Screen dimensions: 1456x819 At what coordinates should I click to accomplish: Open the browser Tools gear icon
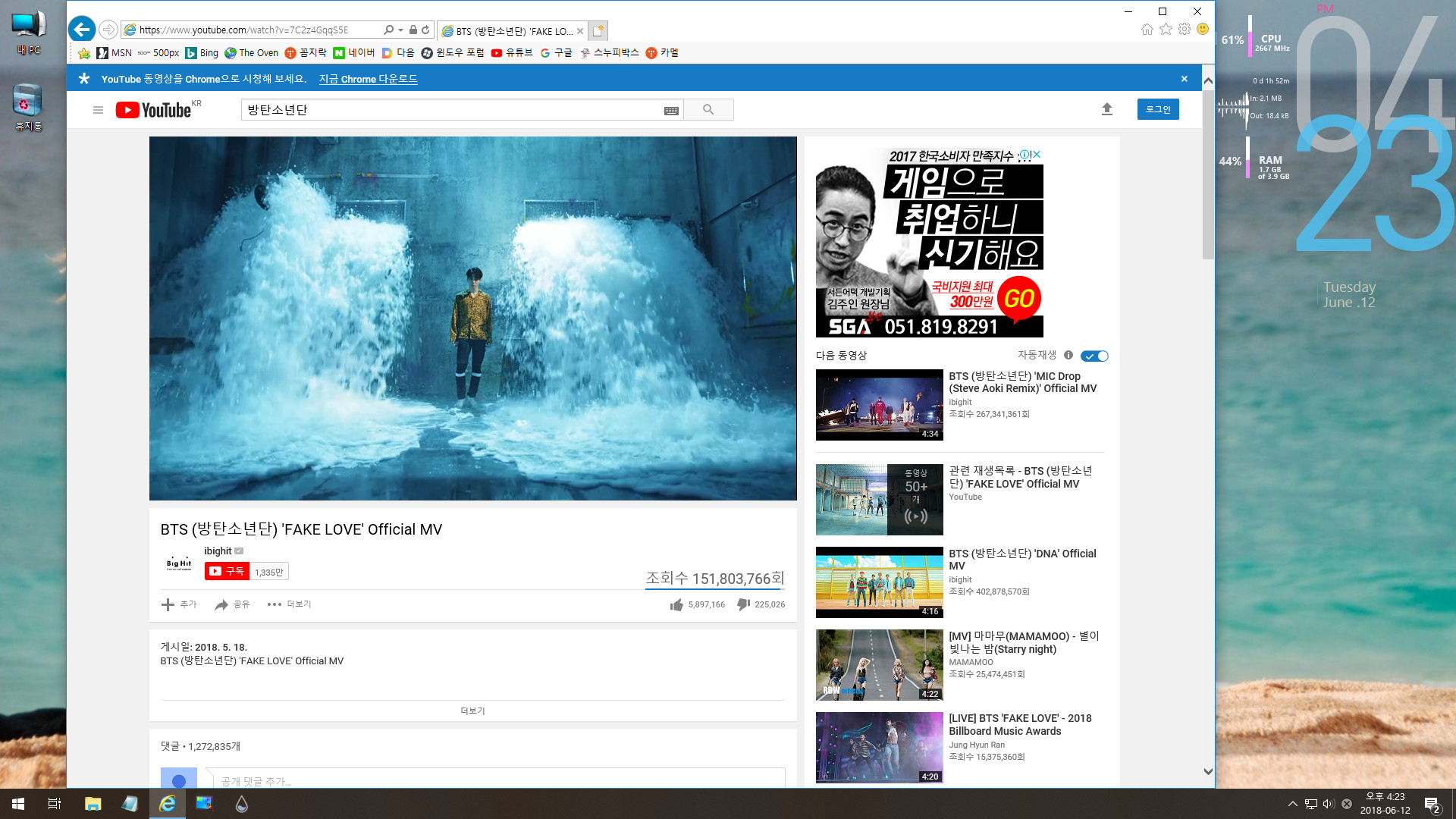pyautogui.click(x=1185, y=30)
